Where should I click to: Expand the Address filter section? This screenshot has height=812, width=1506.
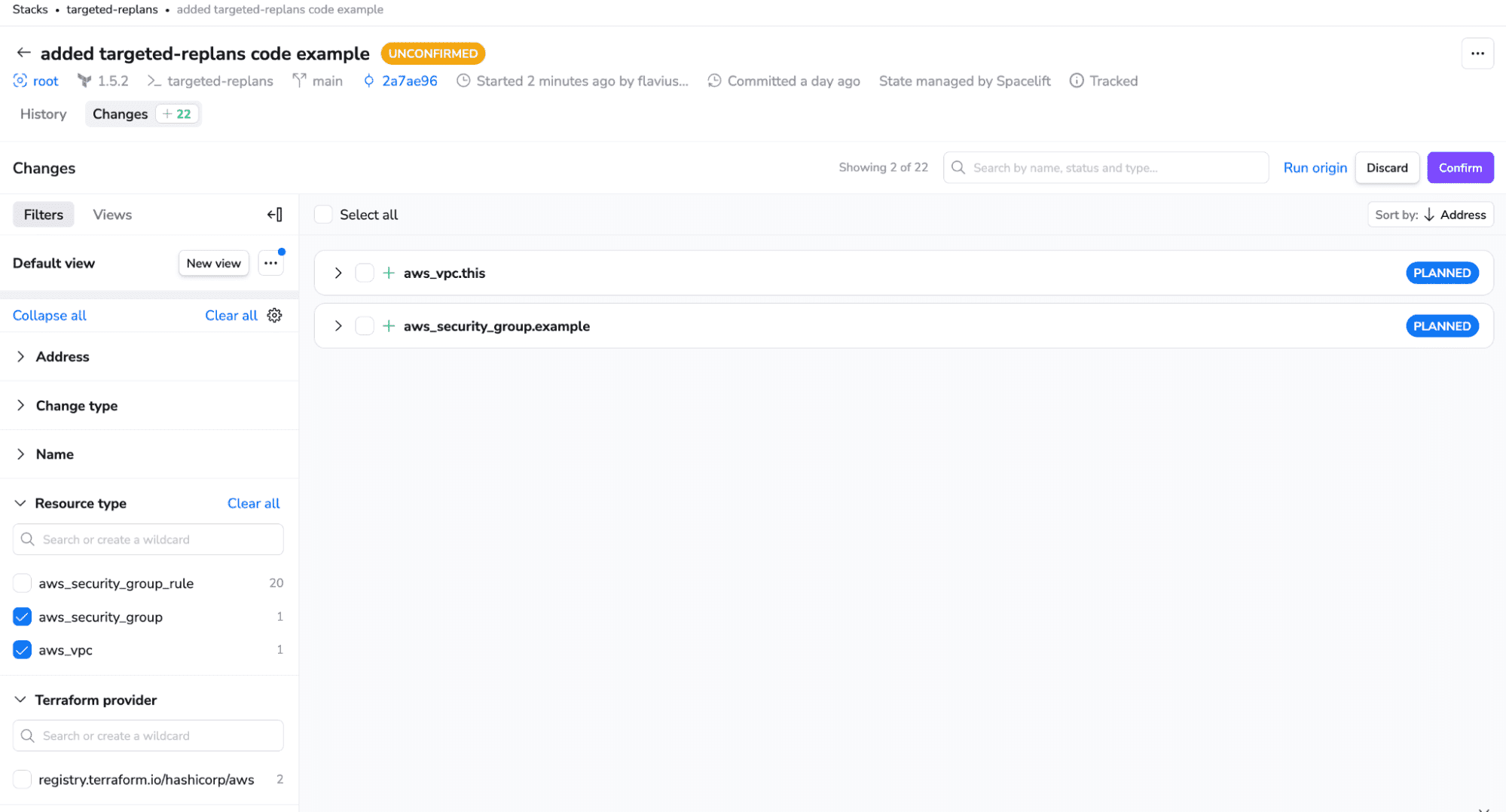pyautogui.click(x=21, y=356)
